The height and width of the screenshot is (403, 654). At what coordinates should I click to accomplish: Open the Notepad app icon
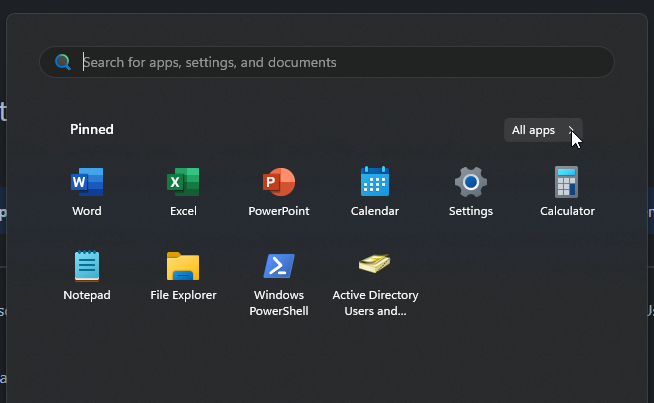pos(87,266)
